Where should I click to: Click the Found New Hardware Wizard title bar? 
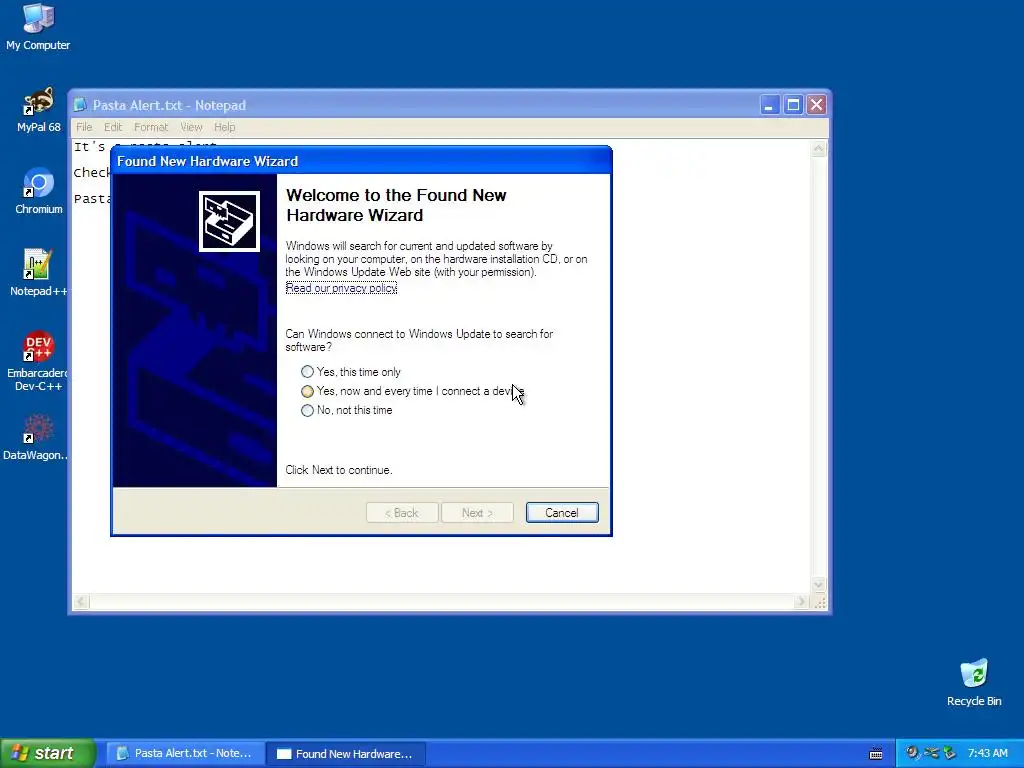361,161
